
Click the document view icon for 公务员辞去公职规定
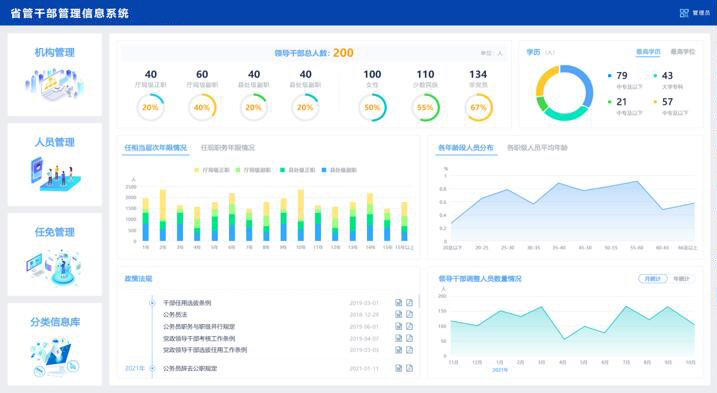(x=399, y=368)
